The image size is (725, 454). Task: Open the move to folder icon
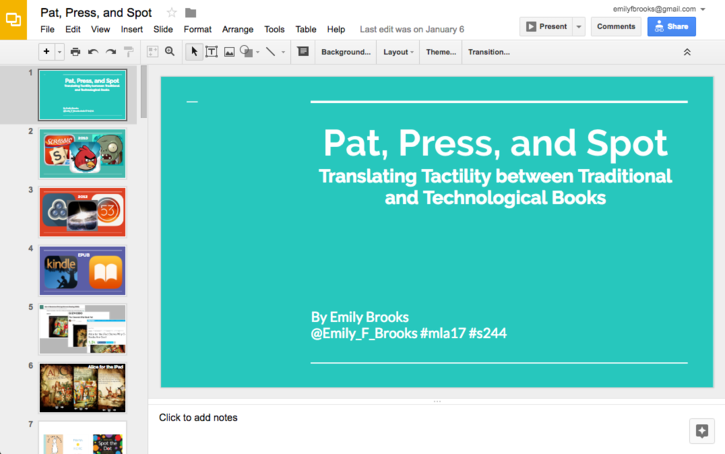tap(190, 13)
